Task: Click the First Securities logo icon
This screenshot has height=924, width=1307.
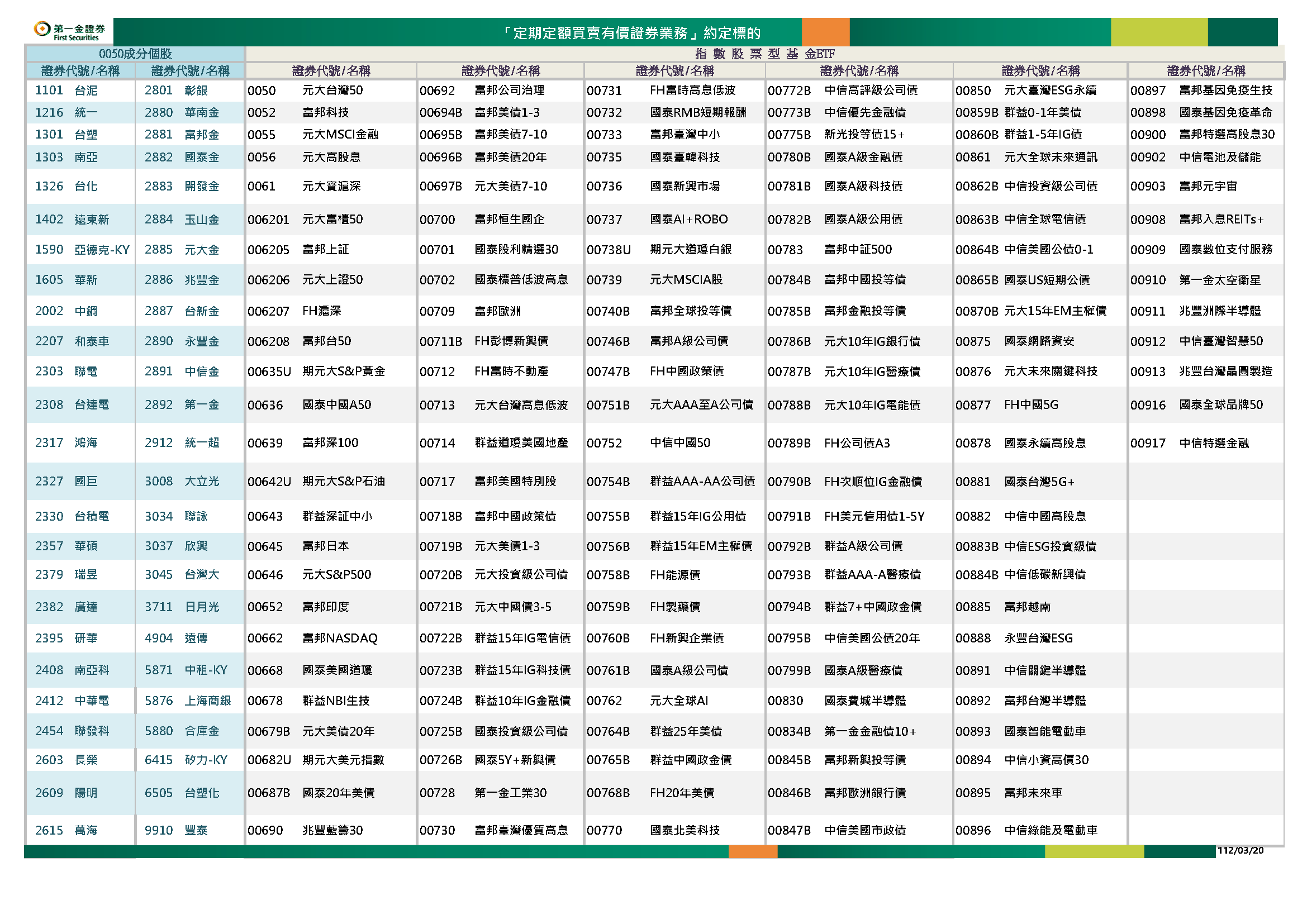Action: [x=42, y=28]
